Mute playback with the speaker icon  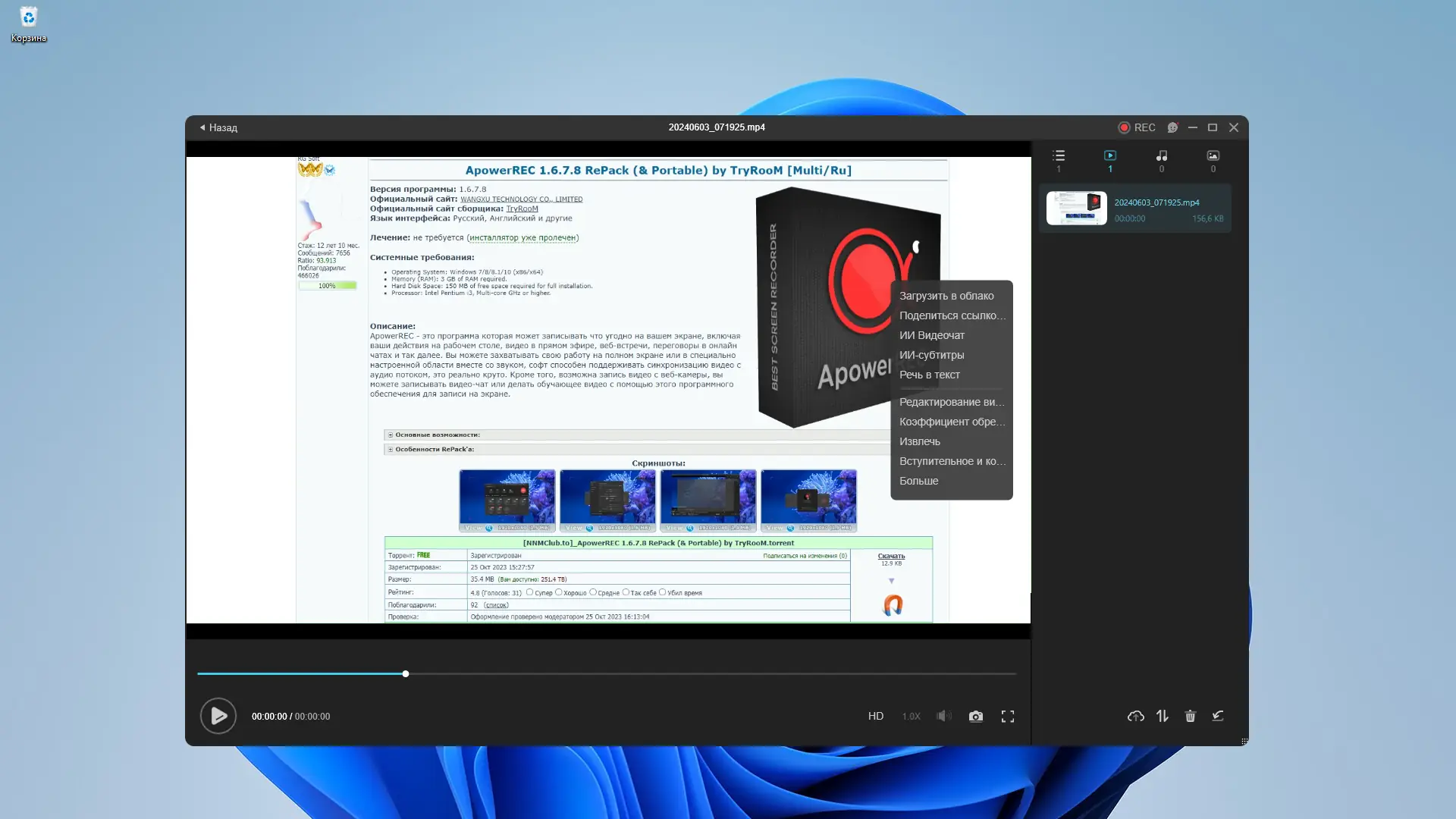[x=943, y=716]
